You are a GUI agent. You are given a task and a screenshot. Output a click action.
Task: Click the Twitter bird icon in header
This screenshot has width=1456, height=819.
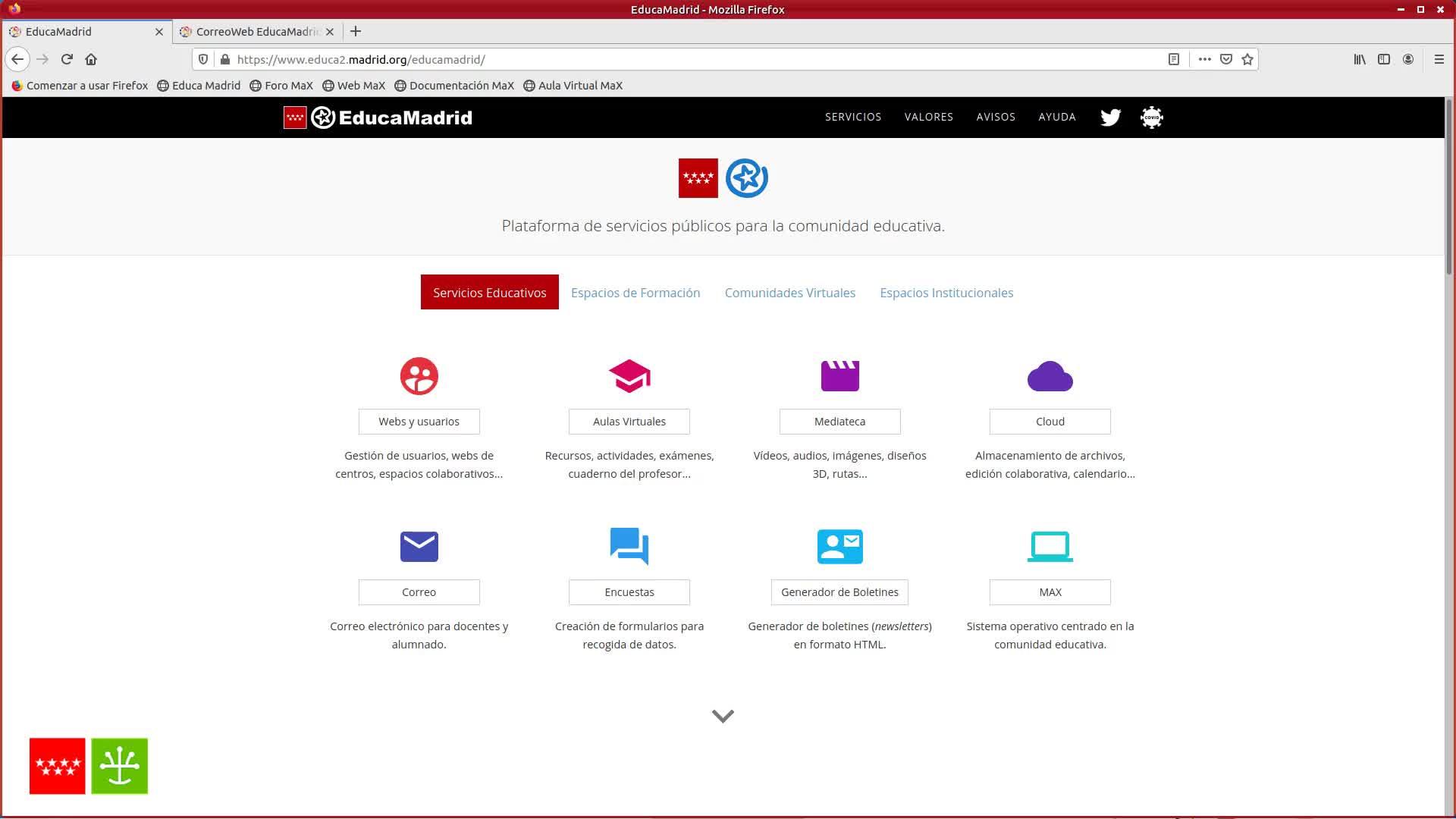click(x=1110, y=117)
